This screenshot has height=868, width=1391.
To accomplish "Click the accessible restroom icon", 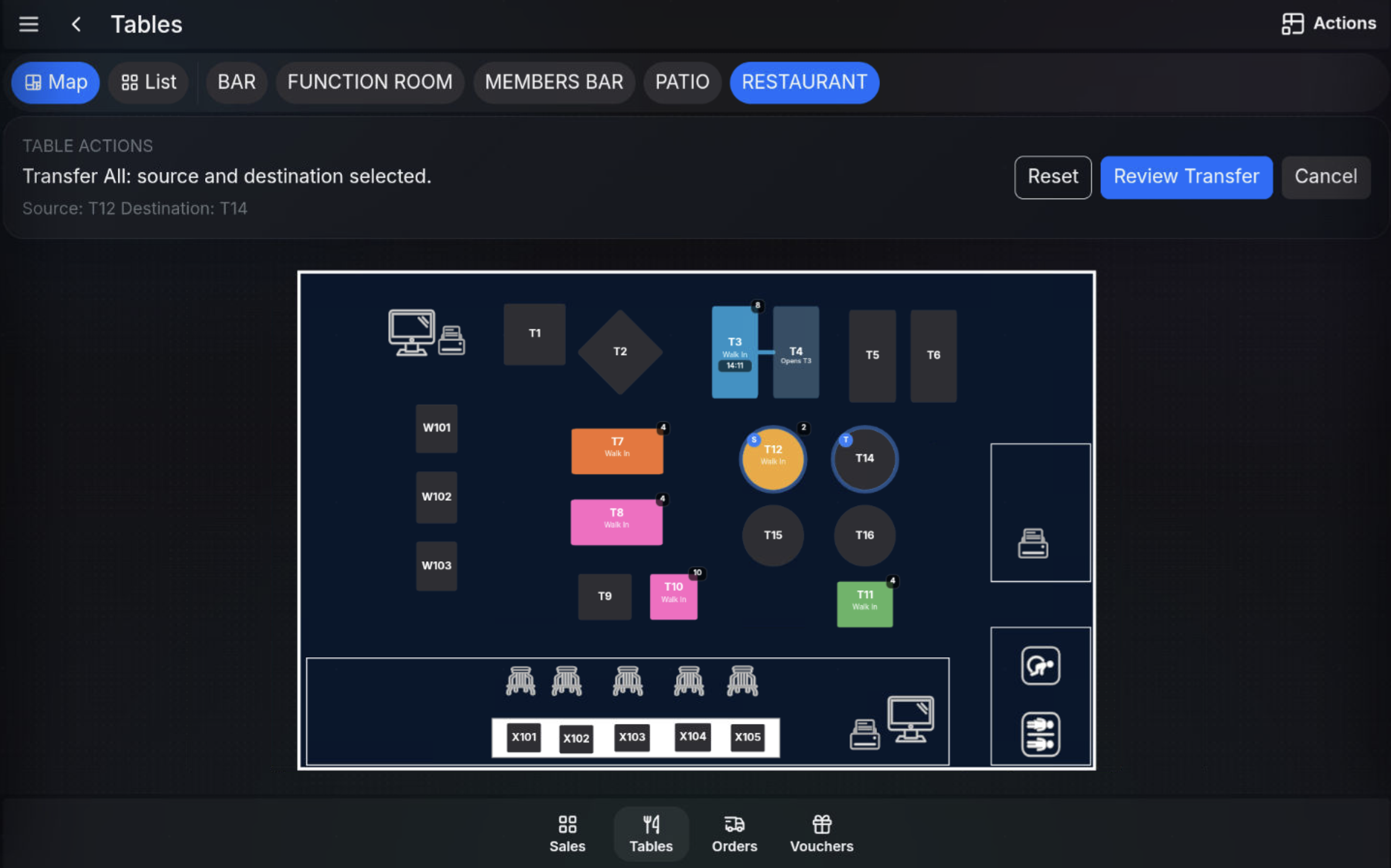I will coord(1040,666).
